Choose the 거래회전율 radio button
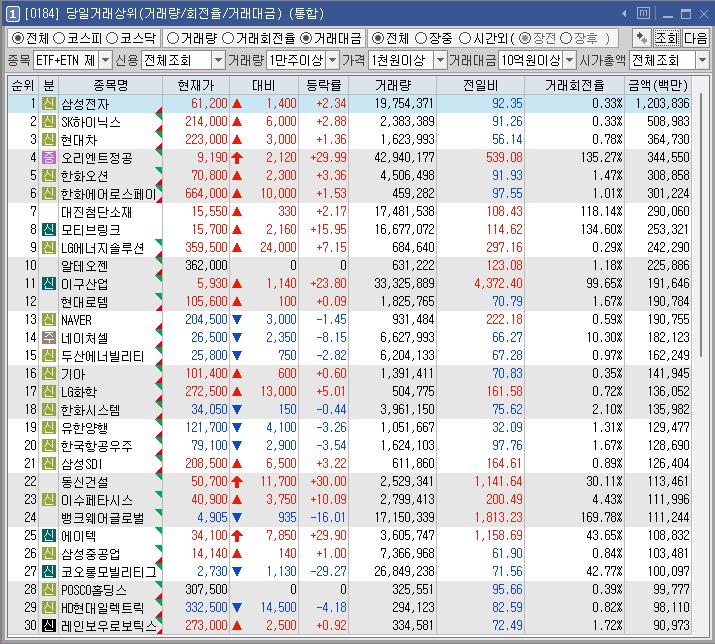715x644 pixels. click(228, 38)
